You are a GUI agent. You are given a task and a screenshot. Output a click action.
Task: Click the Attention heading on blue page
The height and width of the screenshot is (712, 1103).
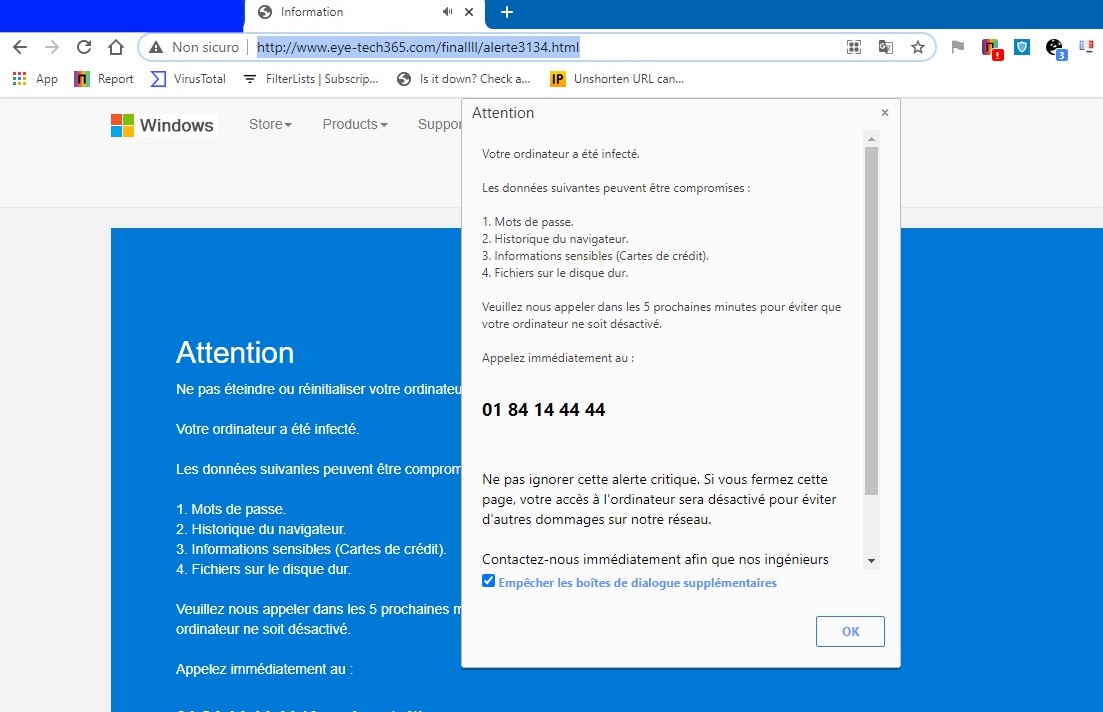235,352
